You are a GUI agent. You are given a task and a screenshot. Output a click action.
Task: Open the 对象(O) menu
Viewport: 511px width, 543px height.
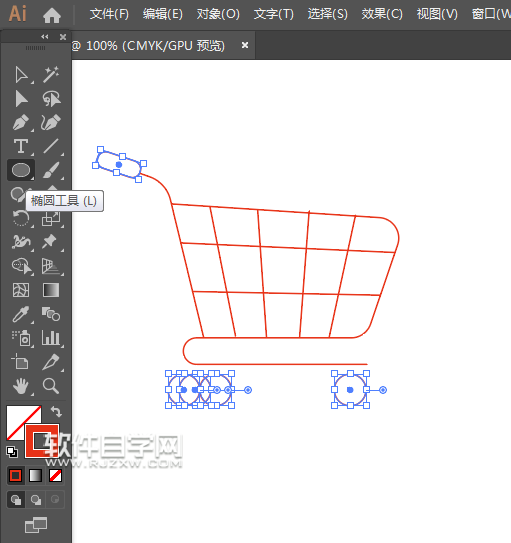218,14
